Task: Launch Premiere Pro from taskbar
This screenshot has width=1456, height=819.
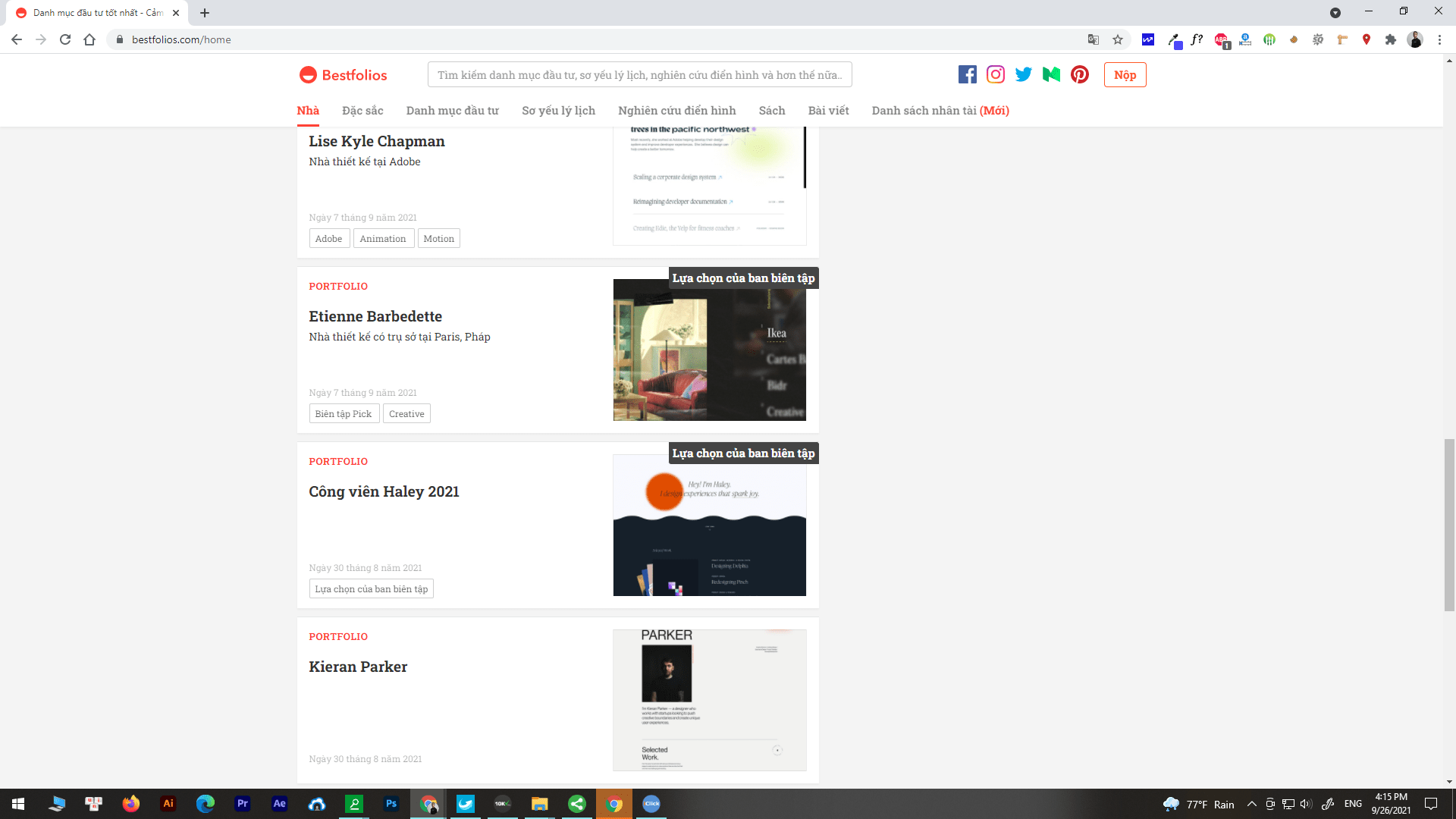Action: coord(243,804)
